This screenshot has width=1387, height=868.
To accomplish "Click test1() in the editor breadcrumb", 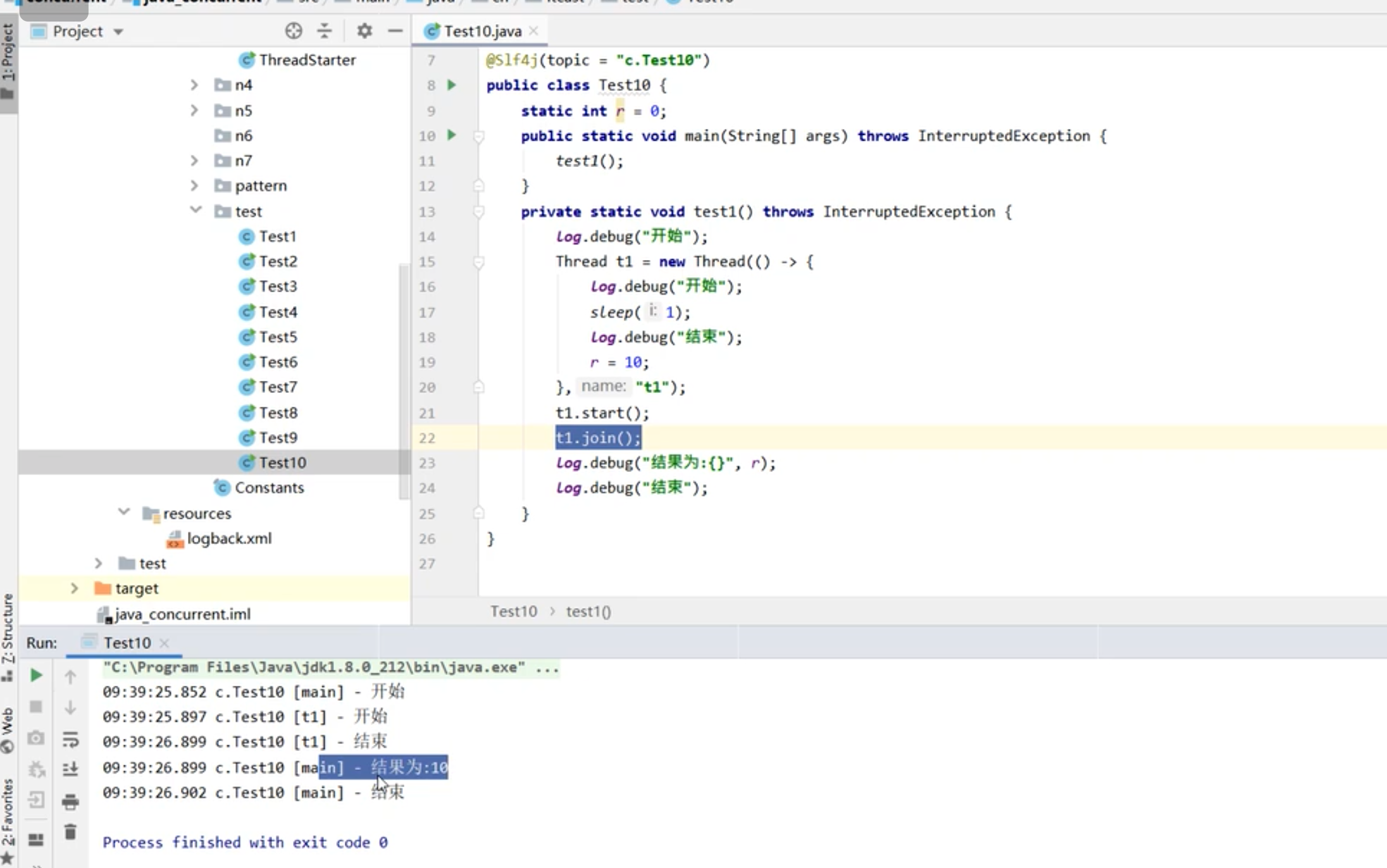I will 588,612.
